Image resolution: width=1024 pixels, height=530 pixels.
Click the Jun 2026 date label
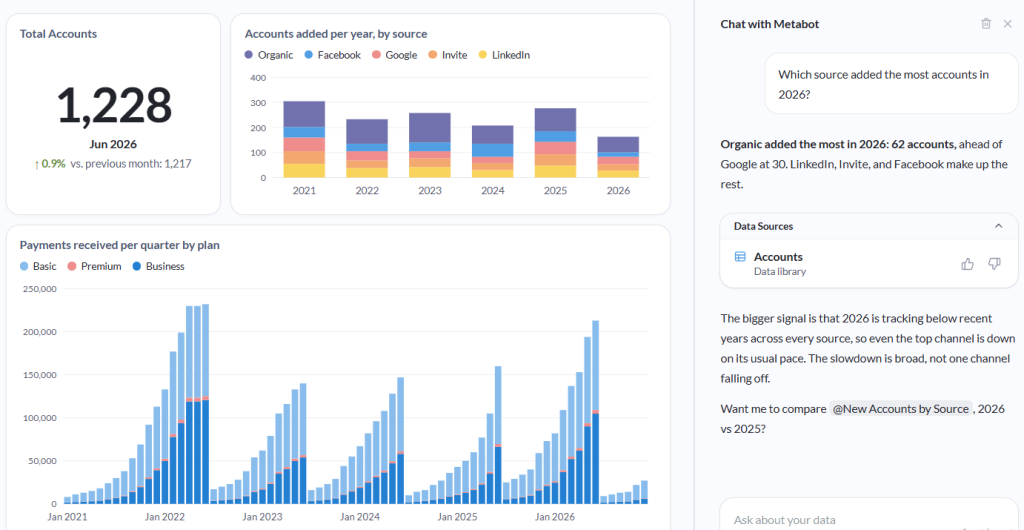point(114,145)
